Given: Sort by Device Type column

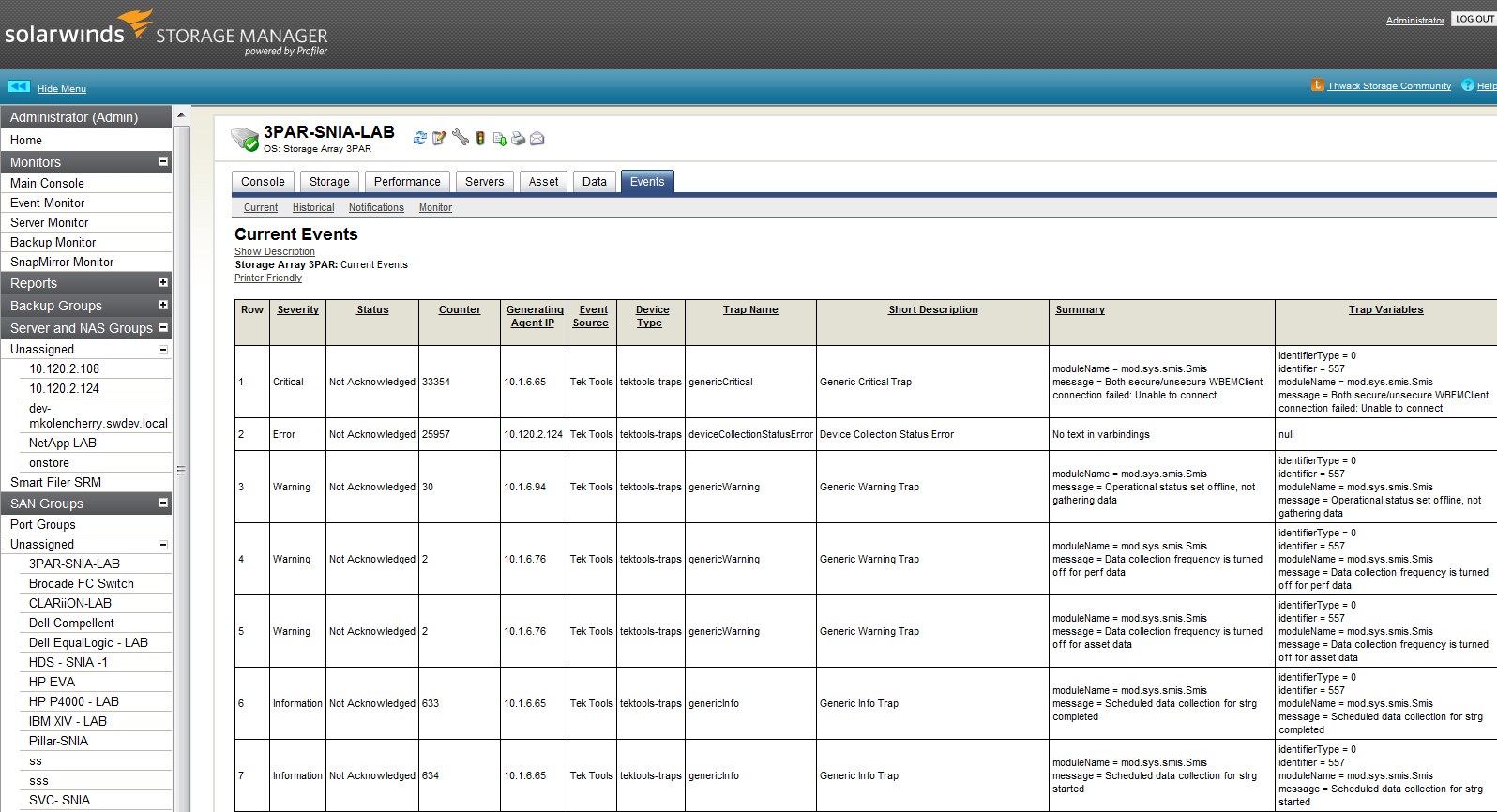Looking at the screenshot, I should point(652,316).
